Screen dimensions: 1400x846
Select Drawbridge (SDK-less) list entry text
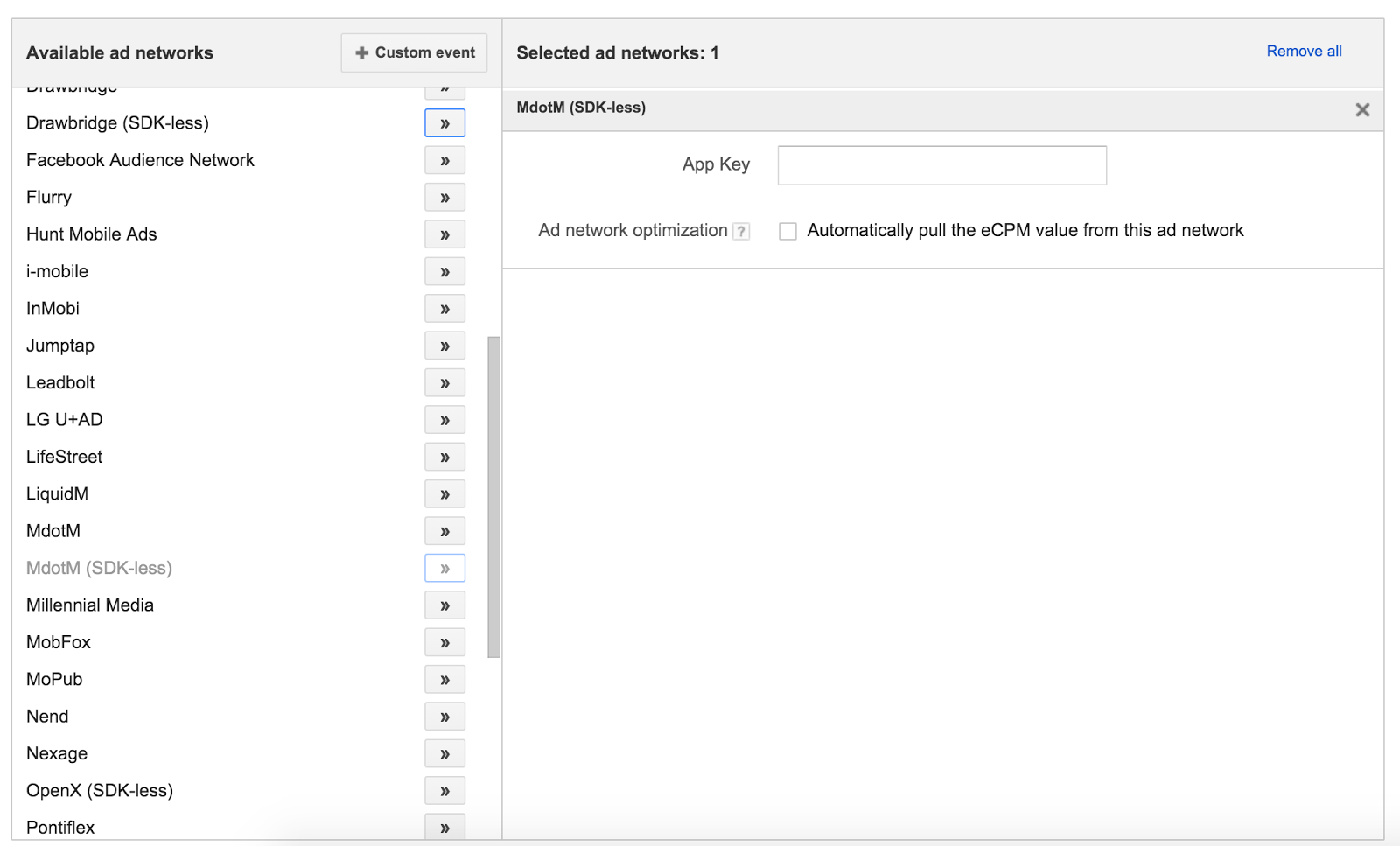pyautogui.click(x=117, y=123)
